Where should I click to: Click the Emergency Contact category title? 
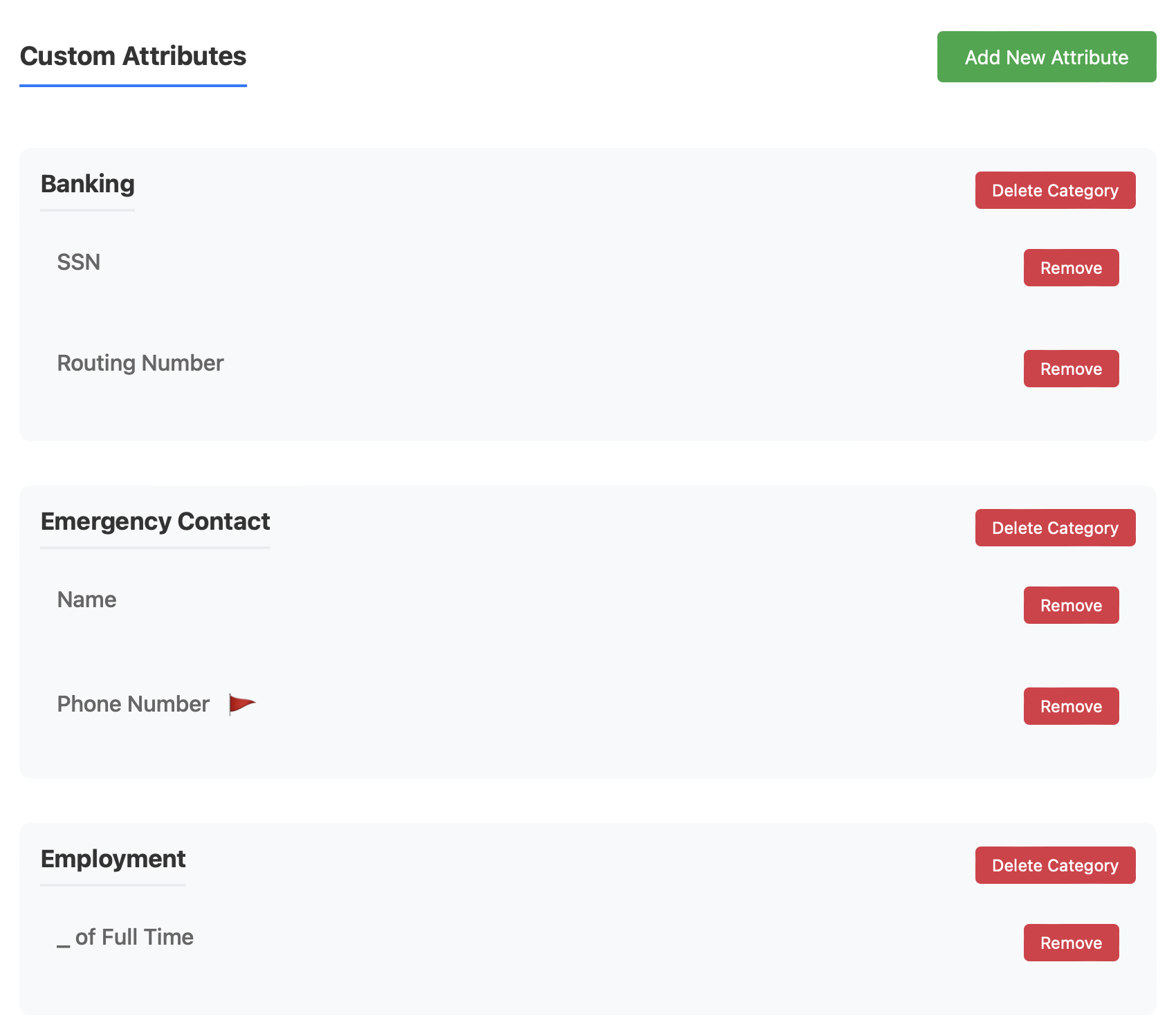155,521
